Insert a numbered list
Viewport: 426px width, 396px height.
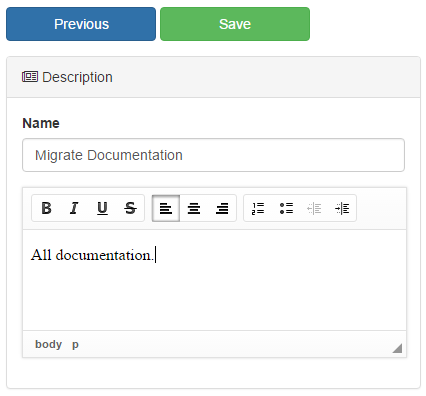point(258,208)
